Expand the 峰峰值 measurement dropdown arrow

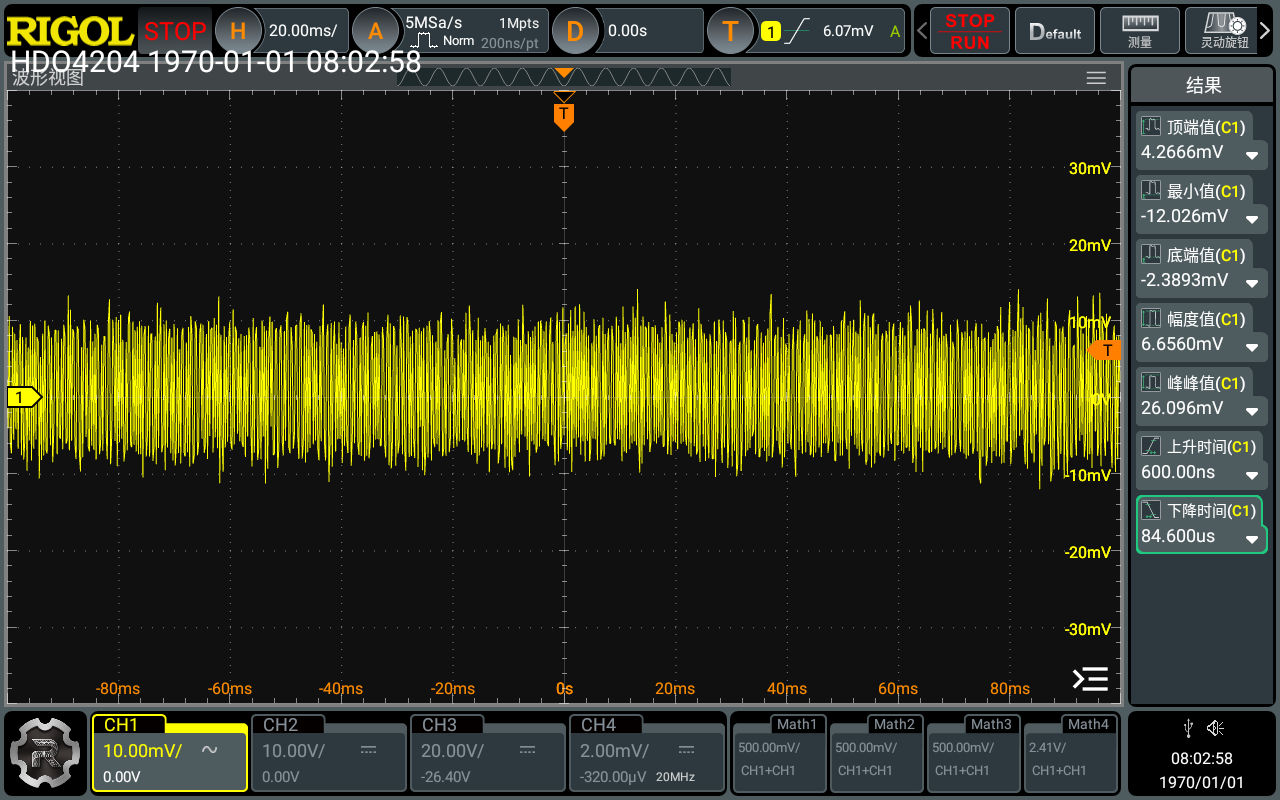click(x=1251, y=410)
